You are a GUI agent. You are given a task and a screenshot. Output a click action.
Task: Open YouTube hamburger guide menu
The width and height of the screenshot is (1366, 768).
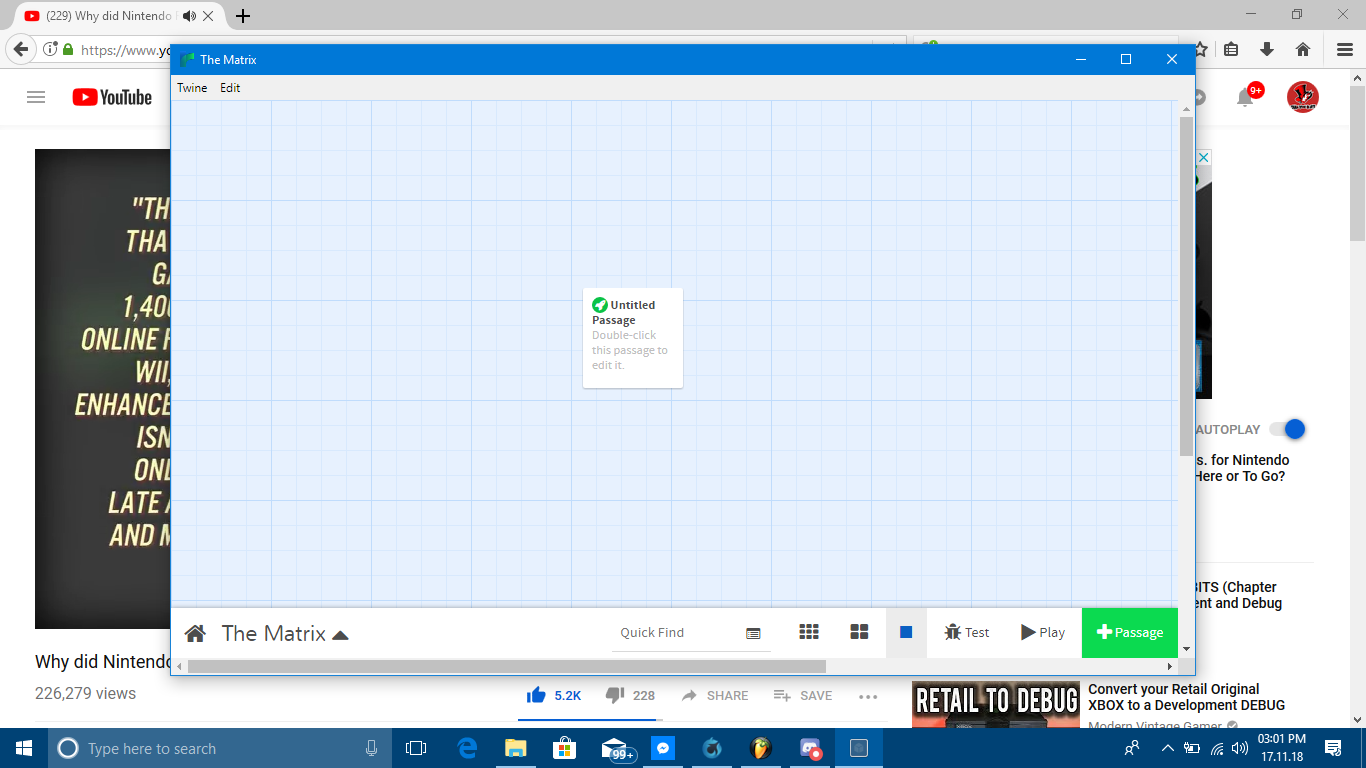pos(36,97)
